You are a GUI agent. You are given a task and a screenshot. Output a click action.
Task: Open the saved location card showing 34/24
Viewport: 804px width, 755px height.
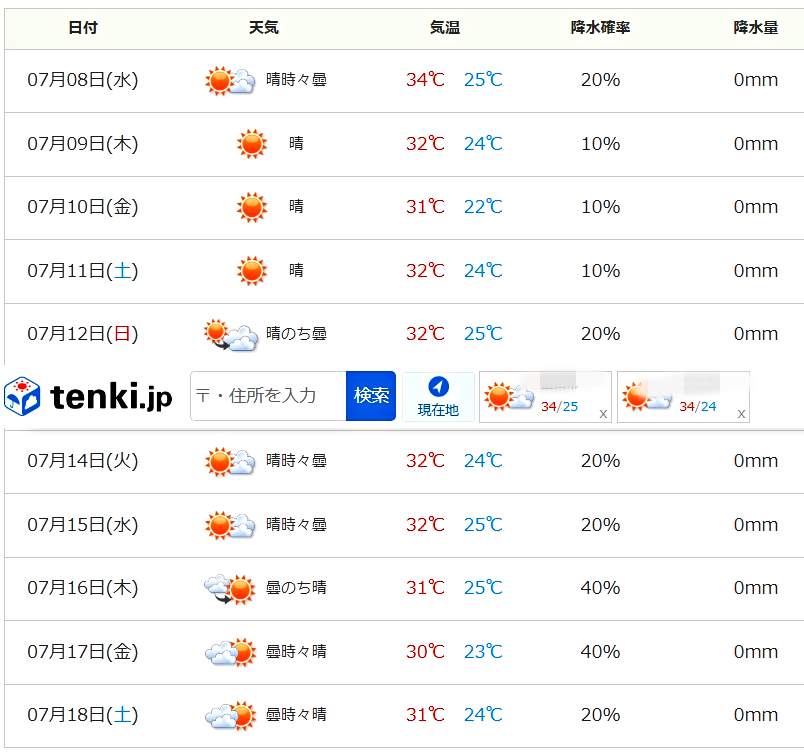pos(683,397)
